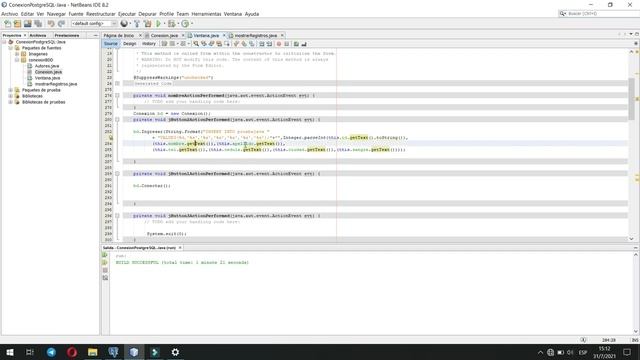640x360 pixels.
Task: Click the Buscar search field
Action: pyautogui.click(x=598, y=13)
